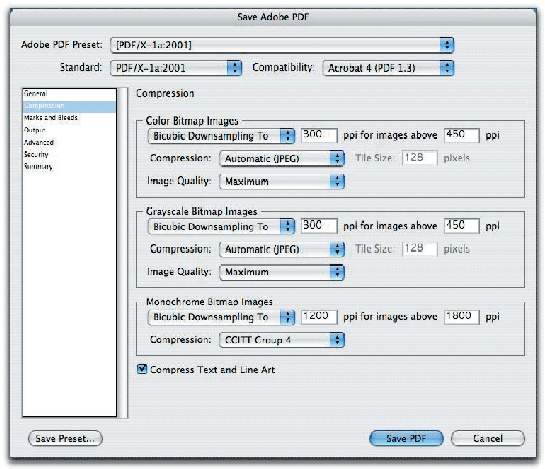Click Grayscale Bitmap Tile Size field
Viewport: 545px width, 469px height.
[420, 249]
